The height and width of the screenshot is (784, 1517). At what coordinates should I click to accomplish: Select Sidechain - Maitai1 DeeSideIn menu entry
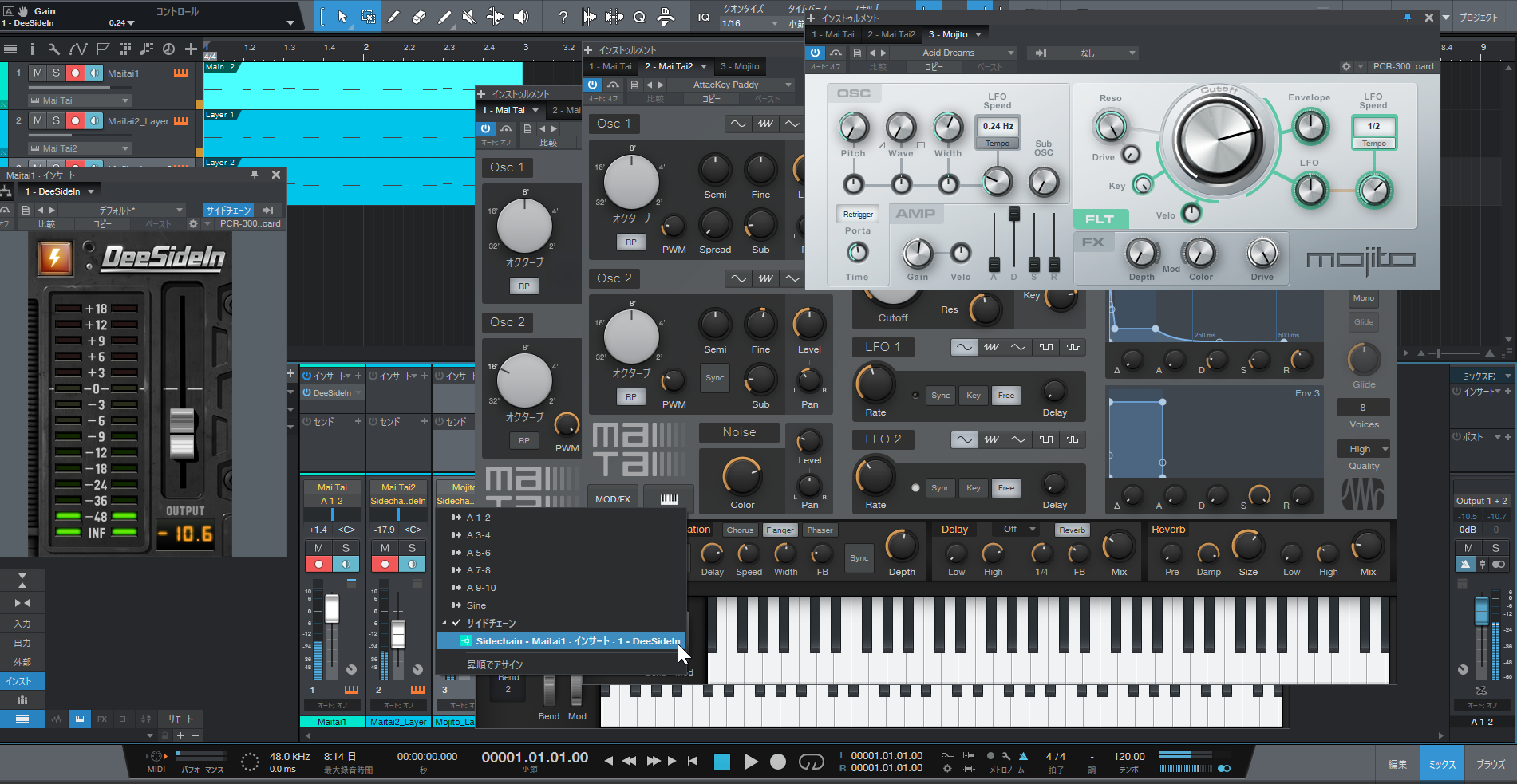(x=561, y=641)
